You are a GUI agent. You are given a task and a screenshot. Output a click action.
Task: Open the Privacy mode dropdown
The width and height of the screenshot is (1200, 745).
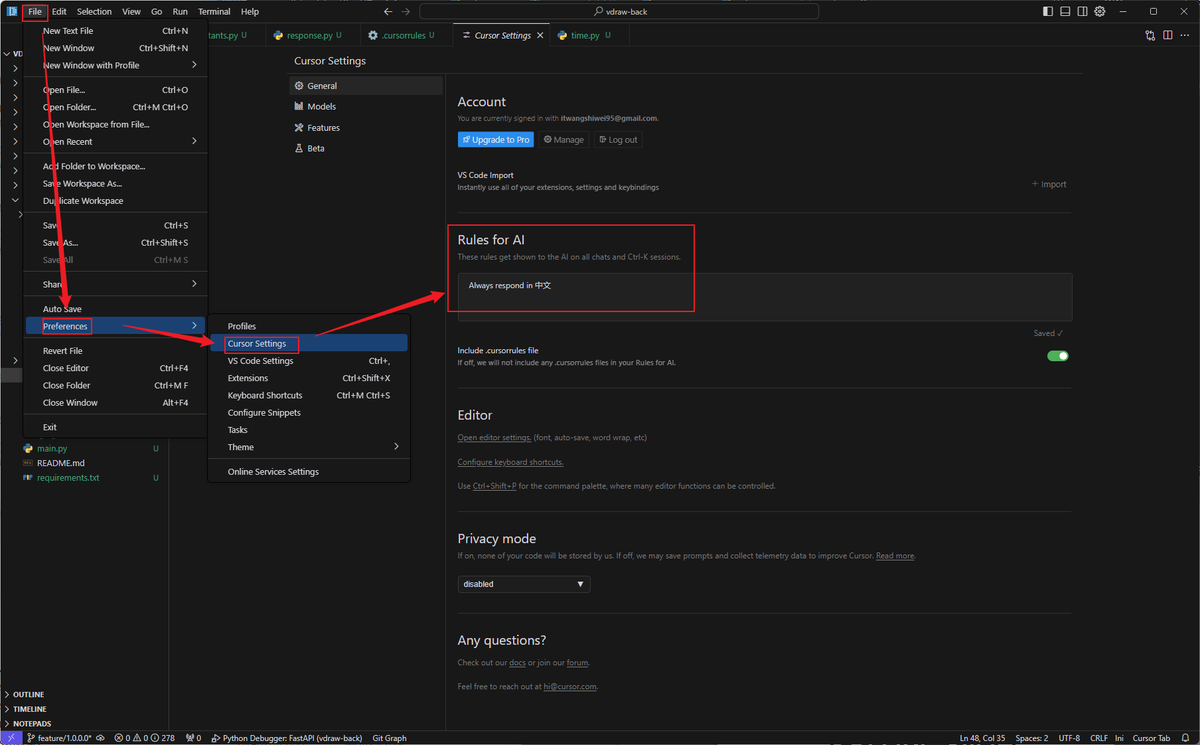(x=524, y=584)
